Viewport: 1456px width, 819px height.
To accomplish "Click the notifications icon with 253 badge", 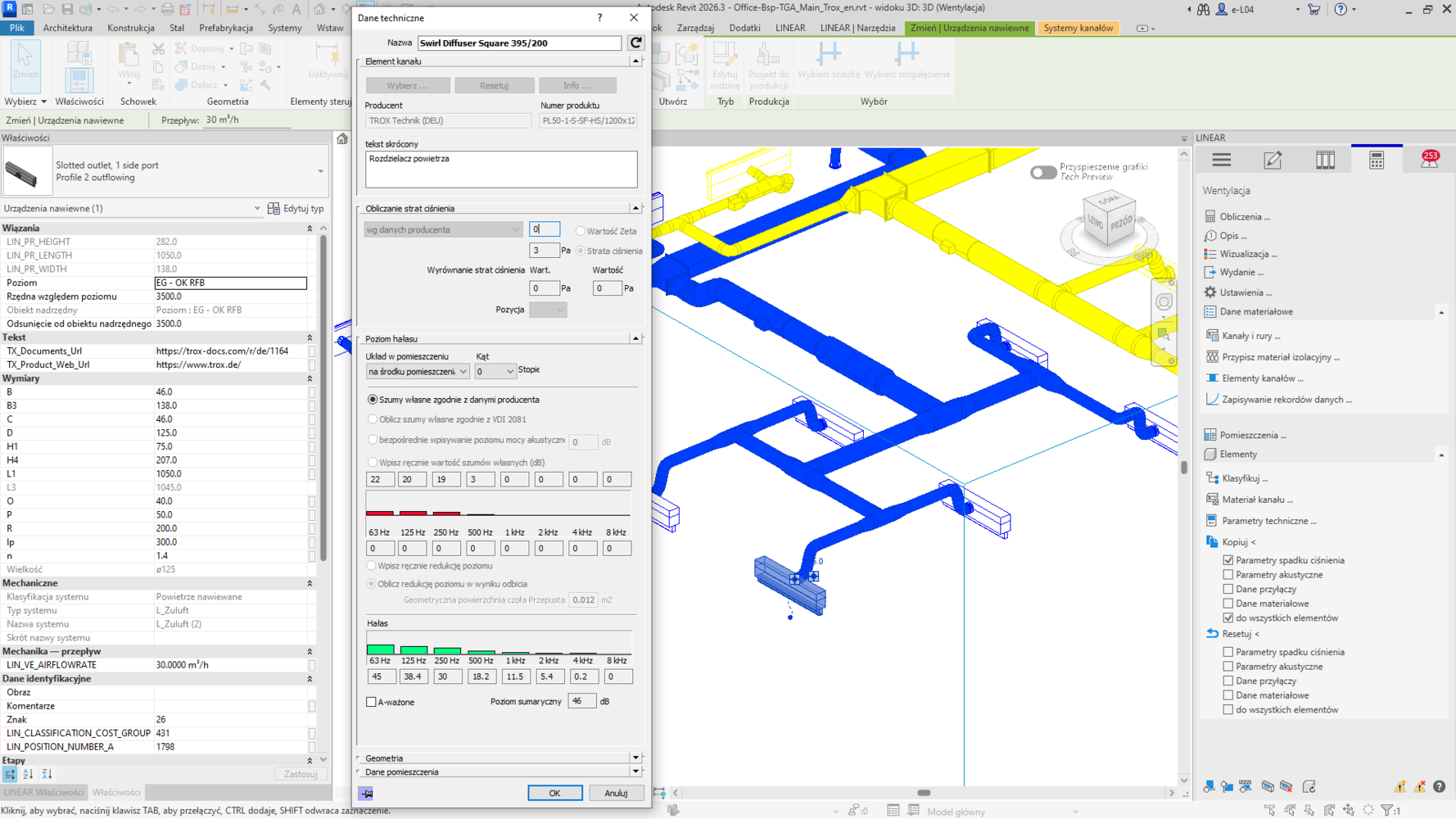I will (1429, 160).
